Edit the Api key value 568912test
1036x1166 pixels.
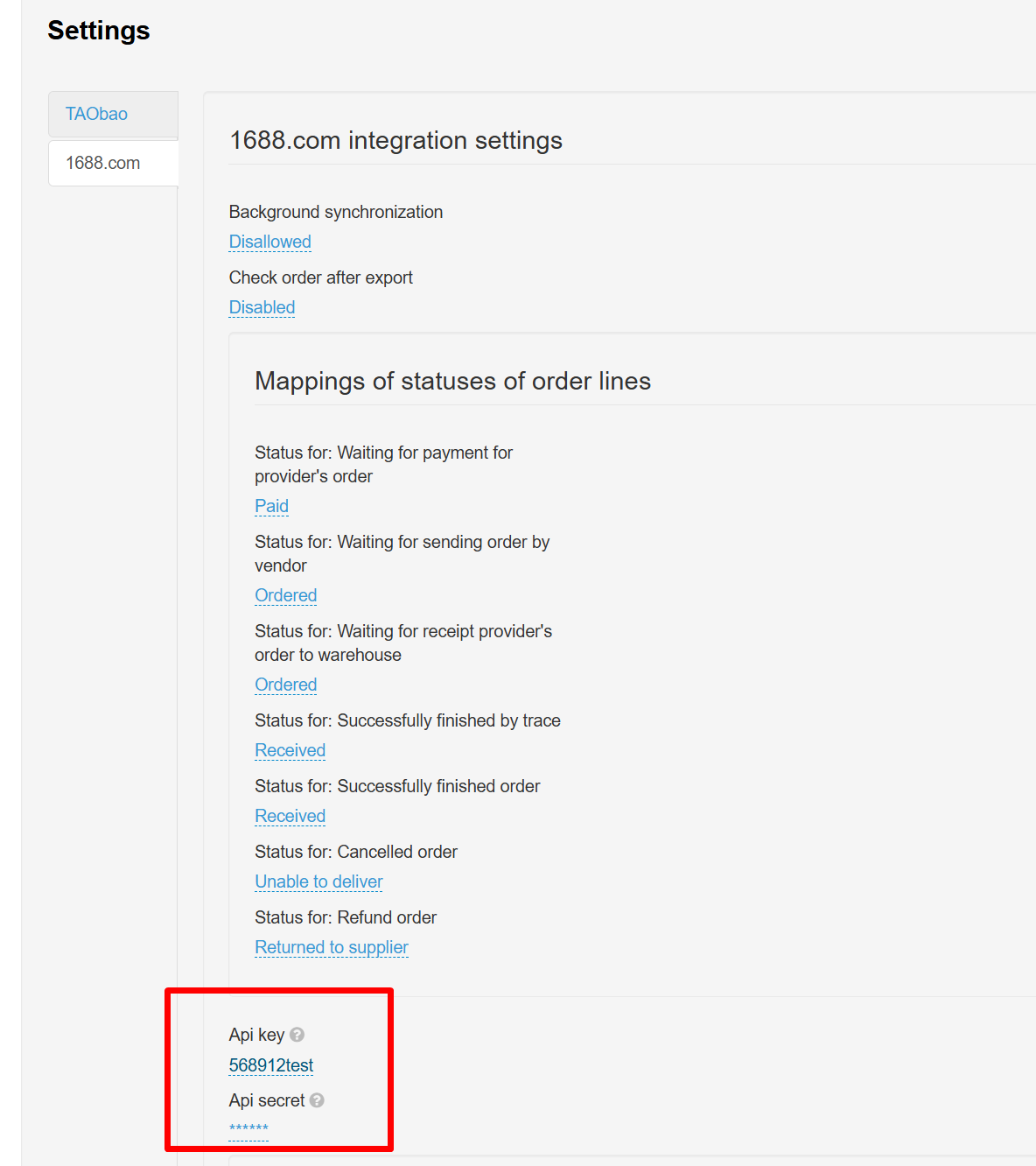pos(270,1065)
